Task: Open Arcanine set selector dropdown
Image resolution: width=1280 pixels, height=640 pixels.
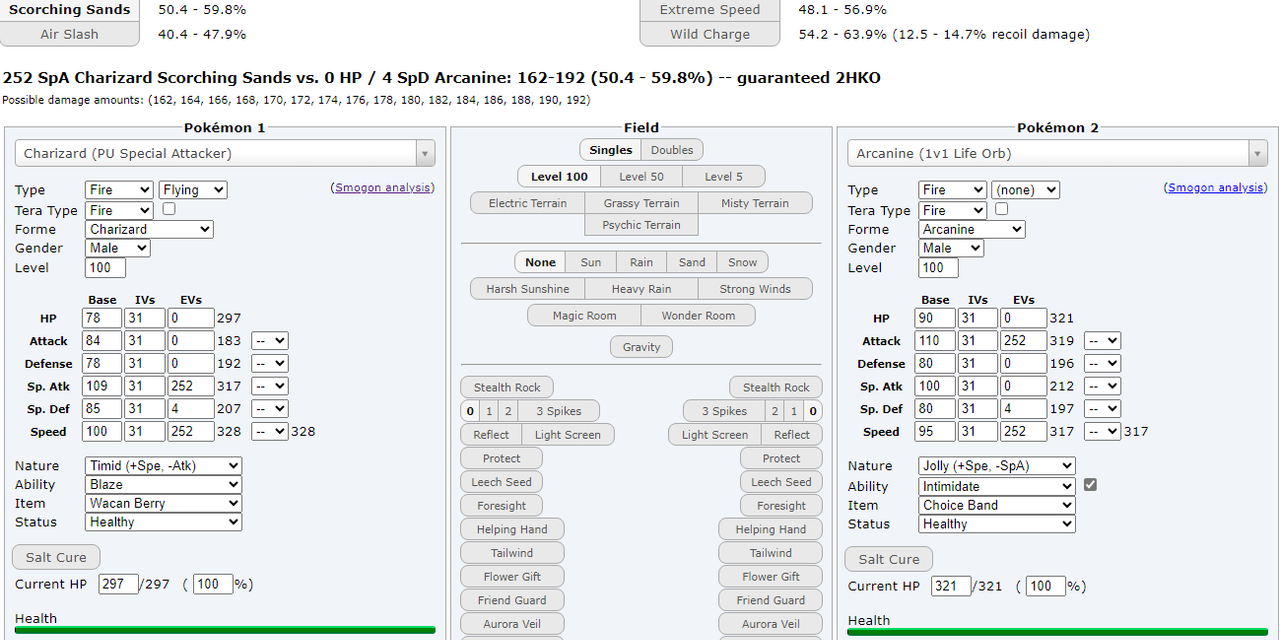Action: coord(1057,153)
